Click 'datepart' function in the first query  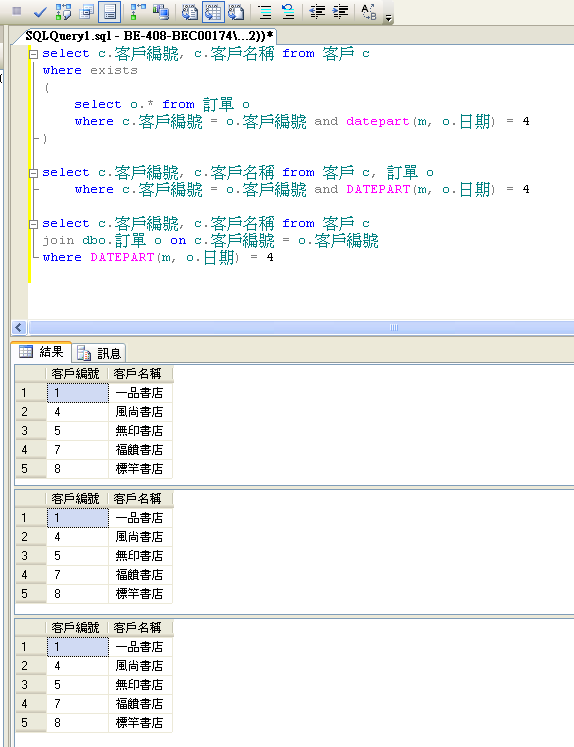378,121
